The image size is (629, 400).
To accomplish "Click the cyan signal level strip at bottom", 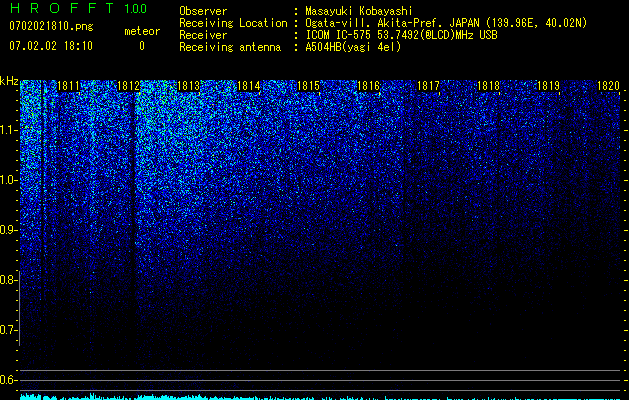I will (320, 396).
